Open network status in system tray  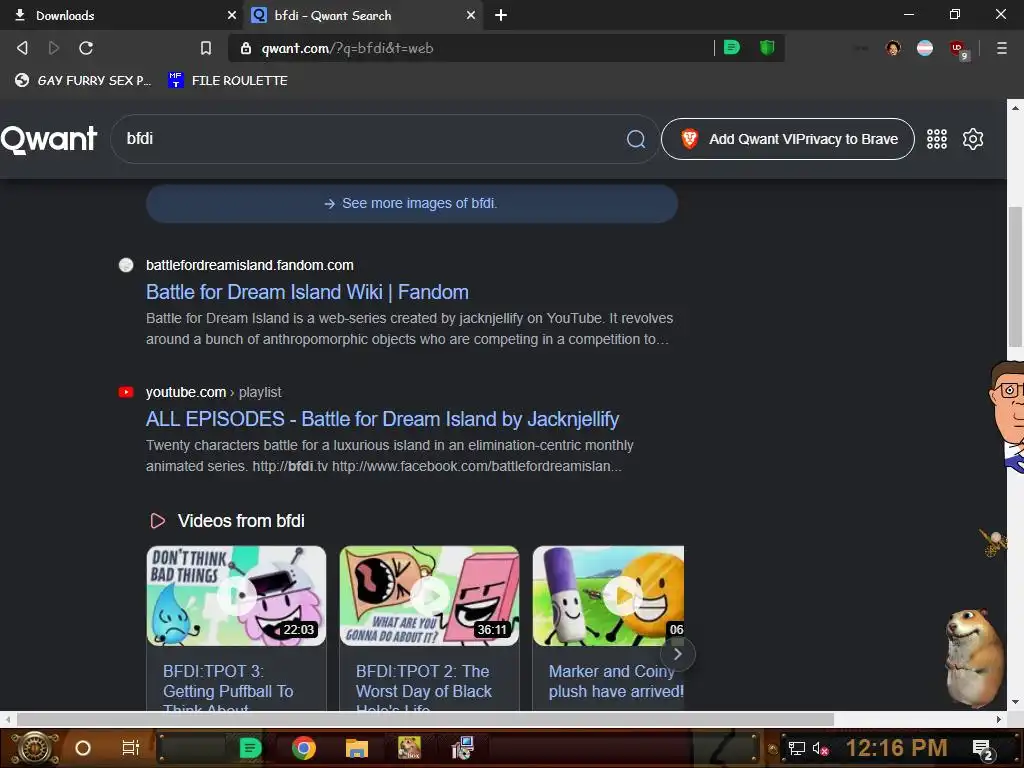796,748
